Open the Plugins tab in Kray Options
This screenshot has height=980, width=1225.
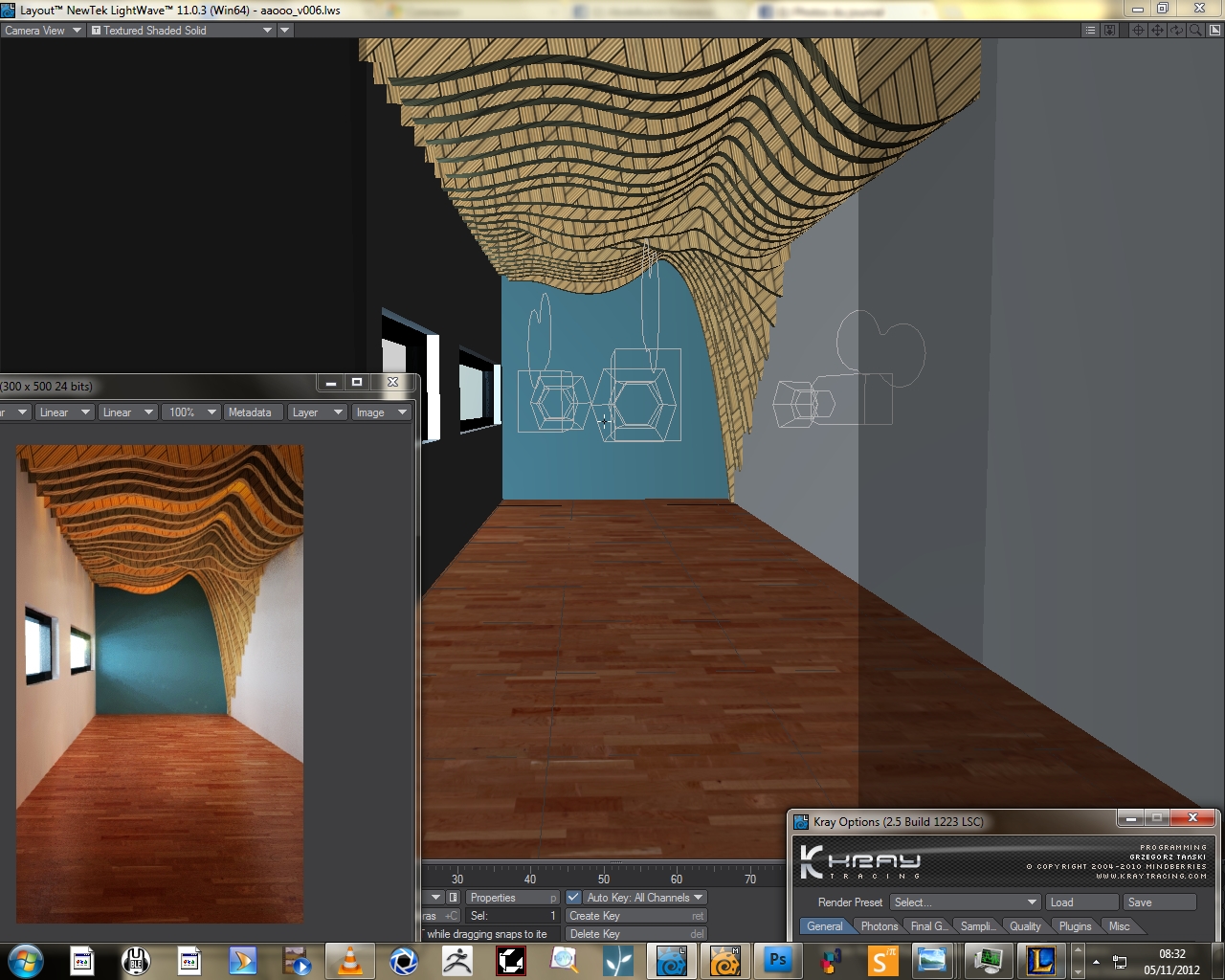point(1075,926)
